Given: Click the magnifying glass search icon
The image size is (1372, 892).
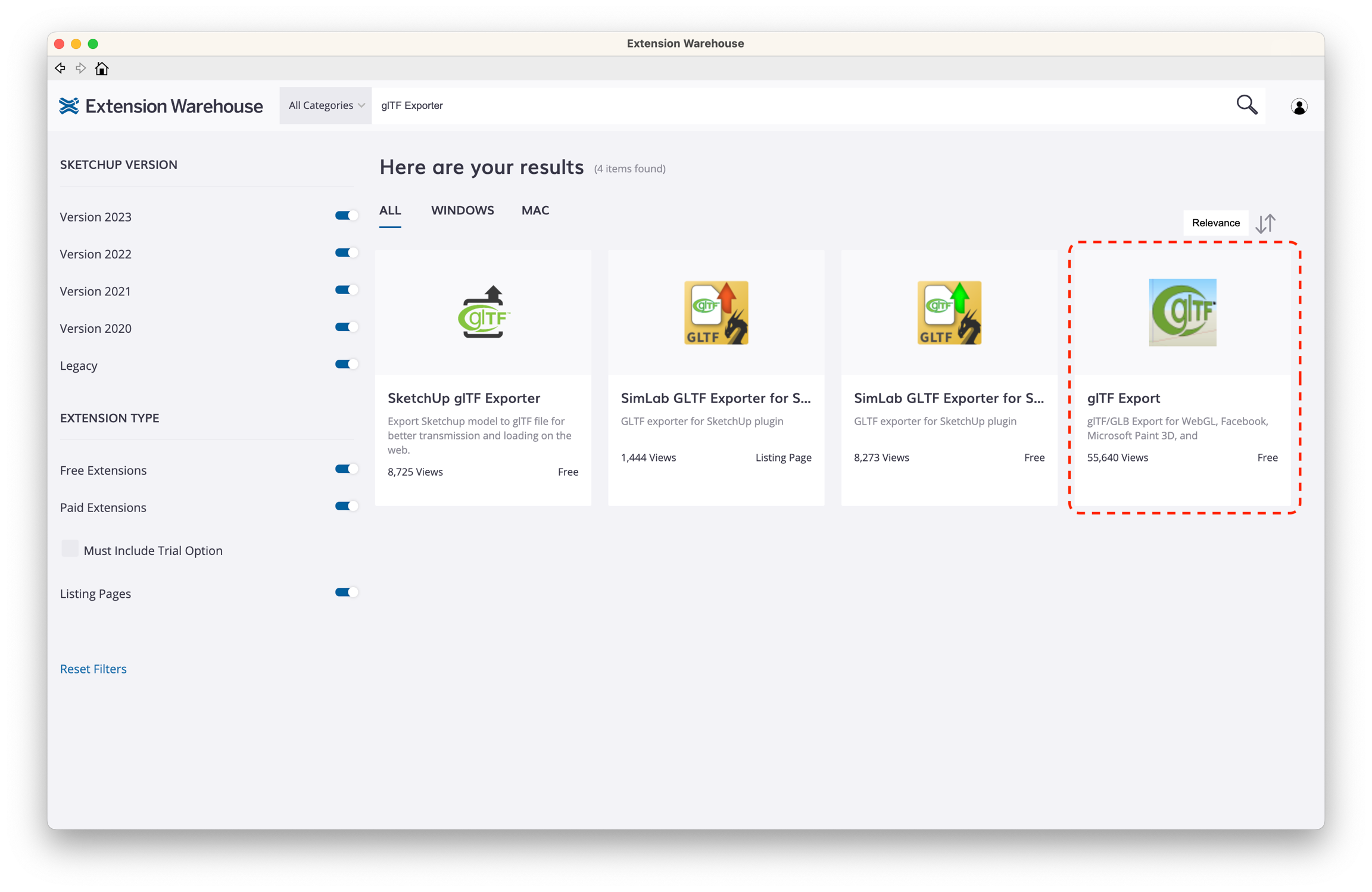Looking at the screenshot, I should click(1246, 105).
